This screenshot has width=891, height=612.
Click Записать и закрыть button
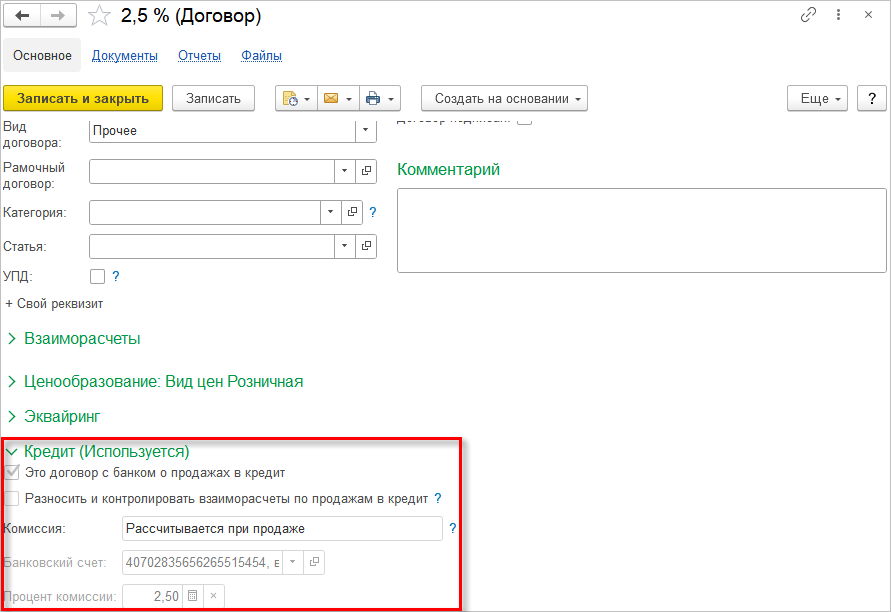point(83,98)
